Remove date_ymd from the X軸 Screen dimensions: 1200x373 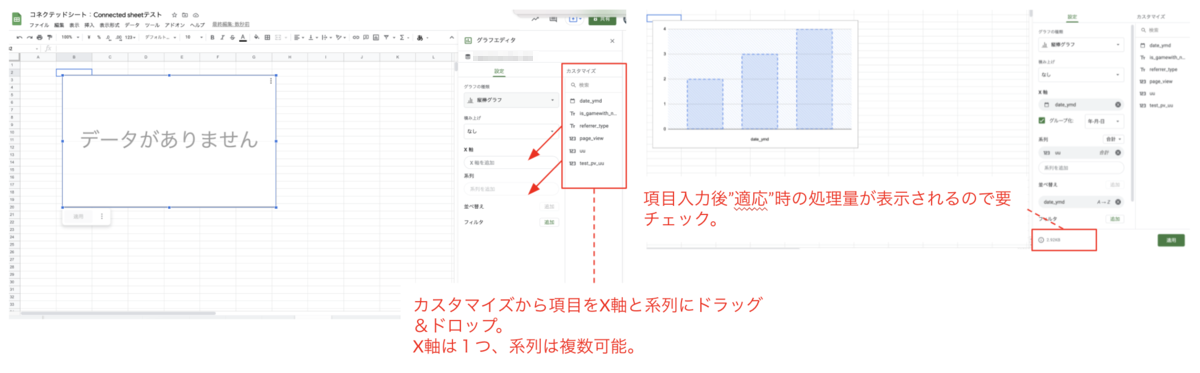(1117, 104)
